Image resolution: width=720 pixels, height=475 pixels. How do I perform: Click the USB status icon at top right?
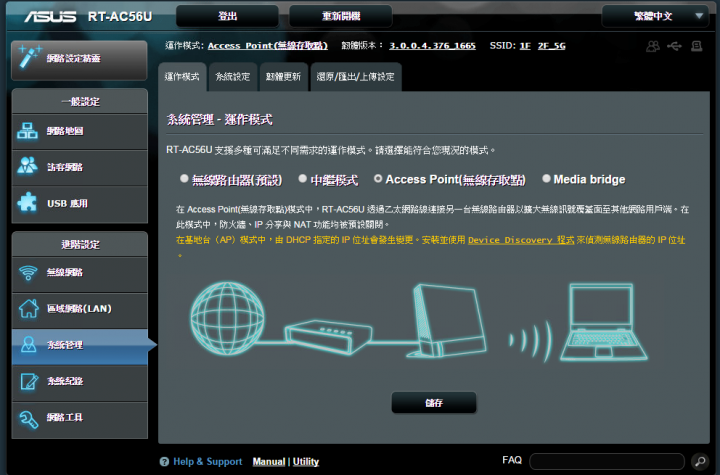tap(675, 46)
